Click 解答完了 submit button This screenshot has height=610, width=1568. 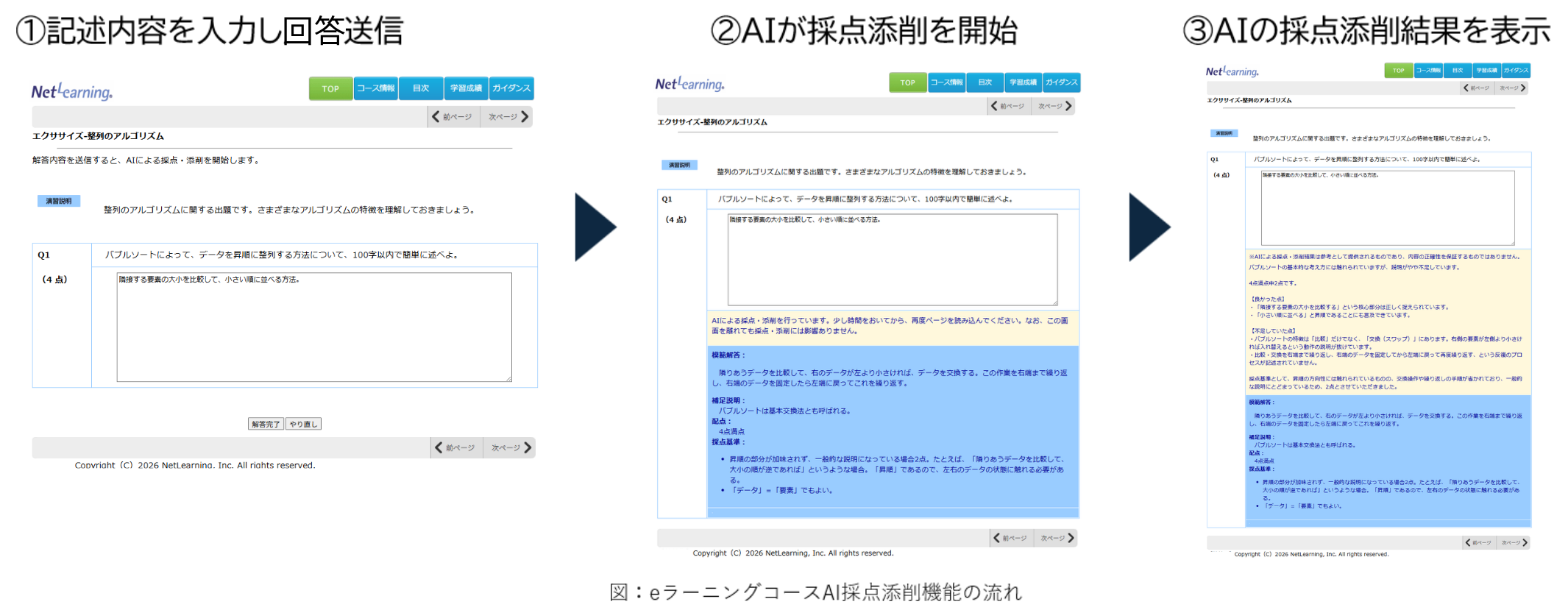point(266,424)
